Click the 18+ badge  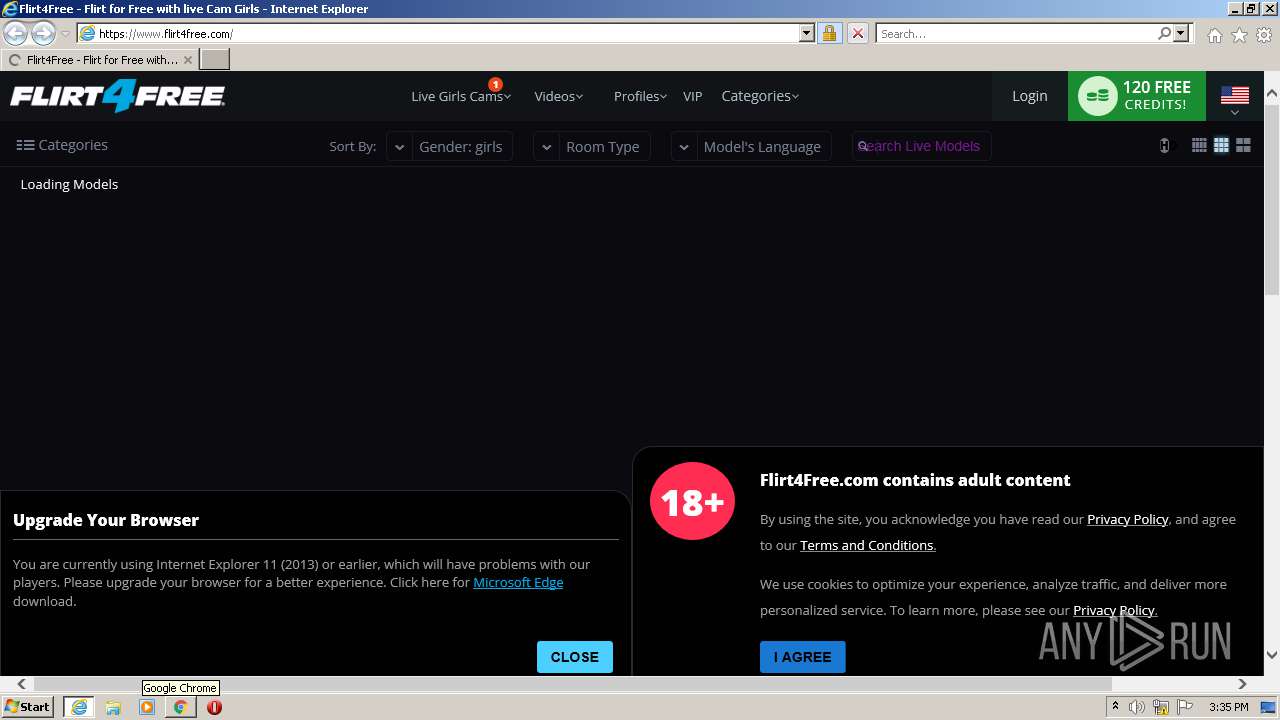pyautogui.click(x=692, y=501)
